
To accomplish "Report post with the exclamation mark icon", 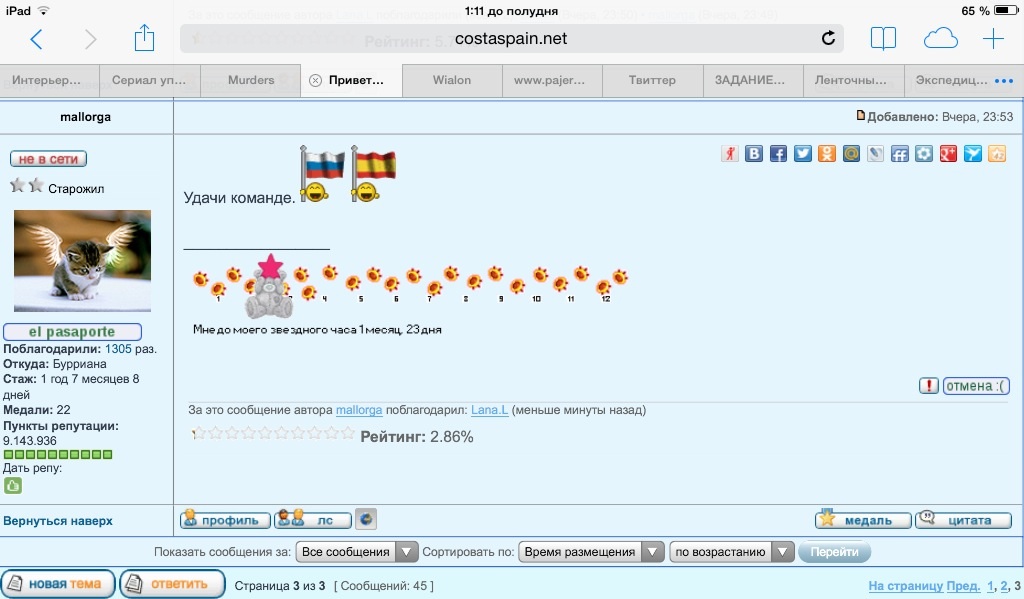I will [x=929, y=386].
